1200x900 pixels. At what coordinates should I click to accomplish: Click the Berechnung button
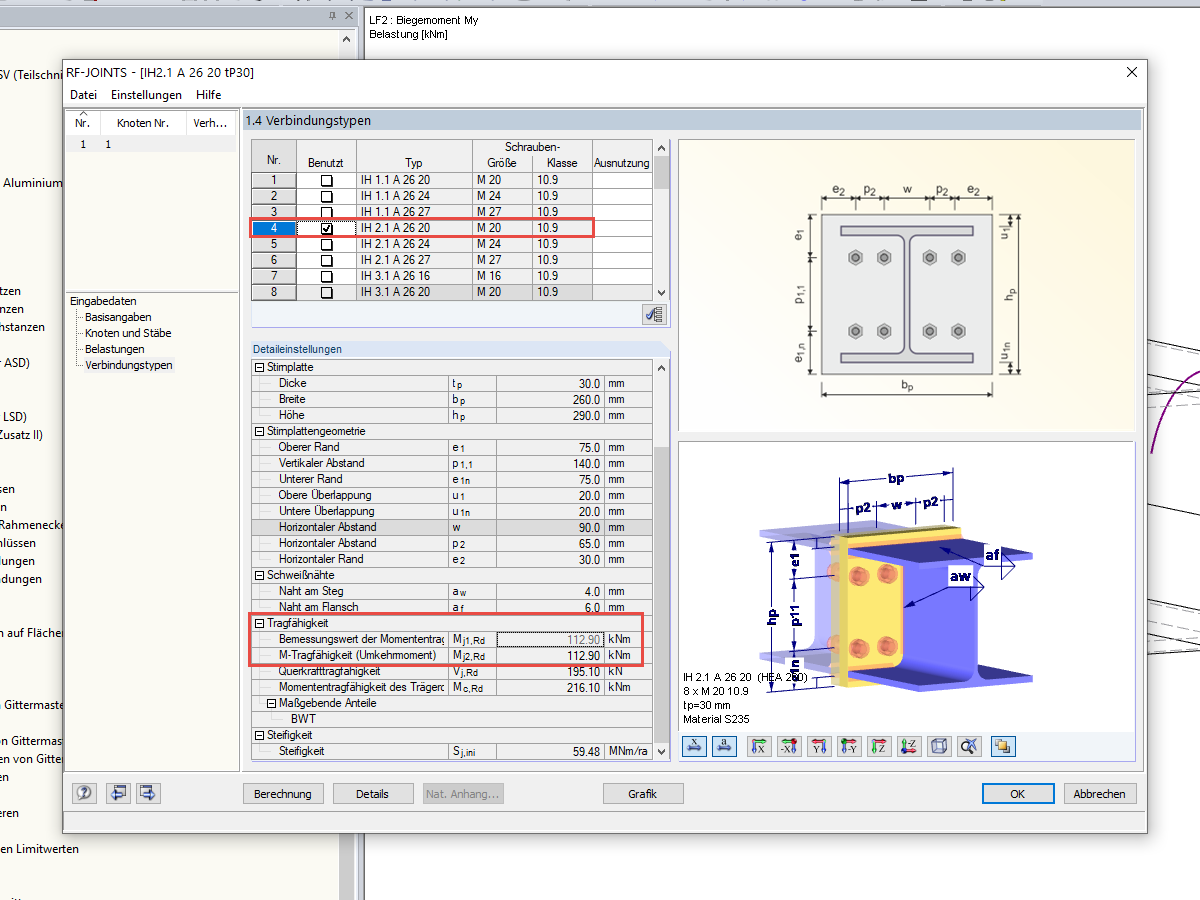(283, 793)
